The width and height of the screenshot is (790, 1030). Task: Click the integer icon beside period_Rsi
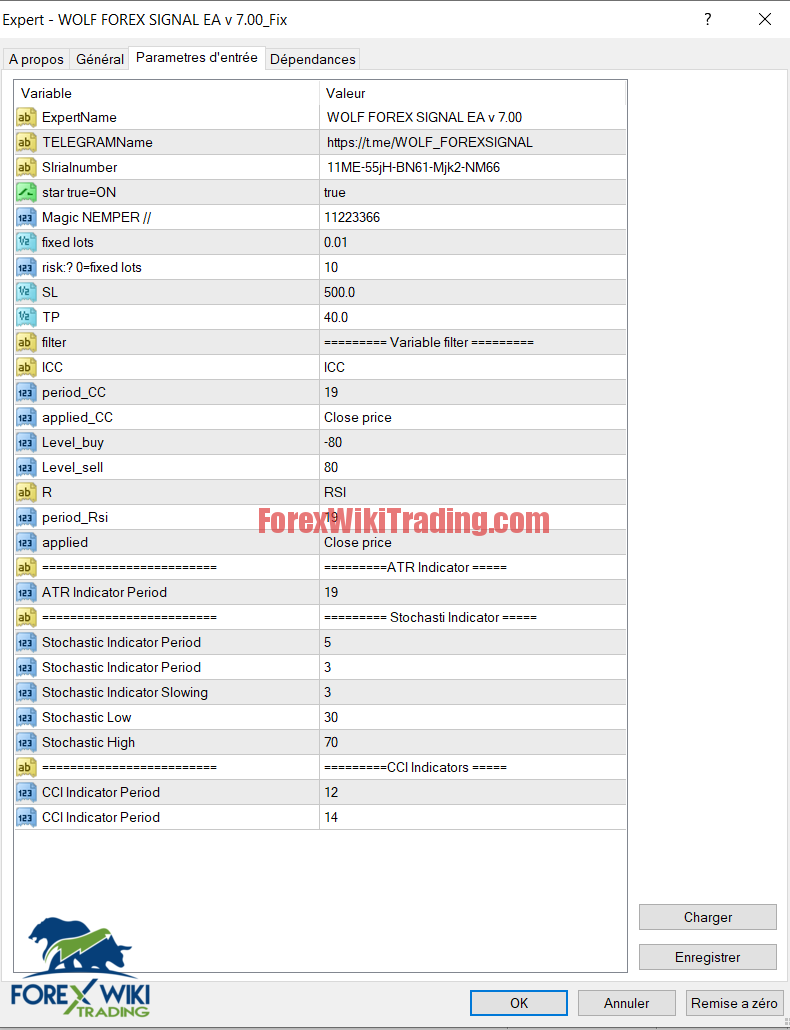(26, 518)
